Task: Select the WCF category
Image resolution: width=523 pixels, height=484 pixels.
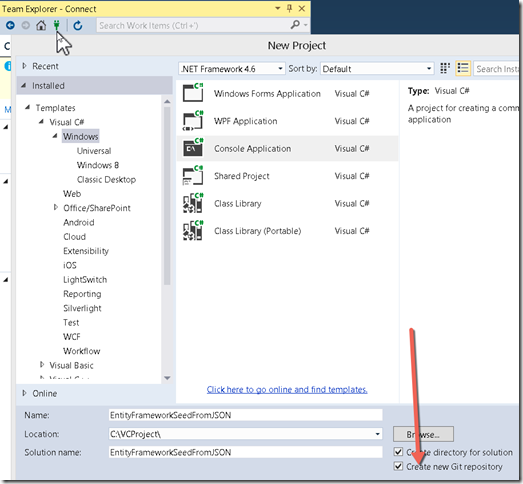Action: 72,337
